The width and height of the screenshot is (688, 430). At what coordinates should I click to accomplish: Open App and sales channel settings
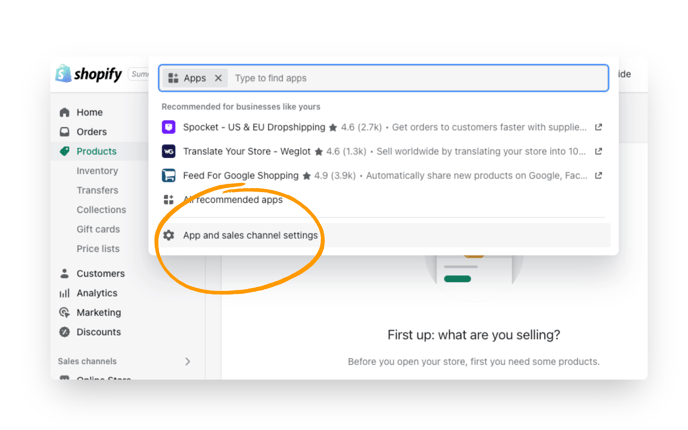pos(250,235)
